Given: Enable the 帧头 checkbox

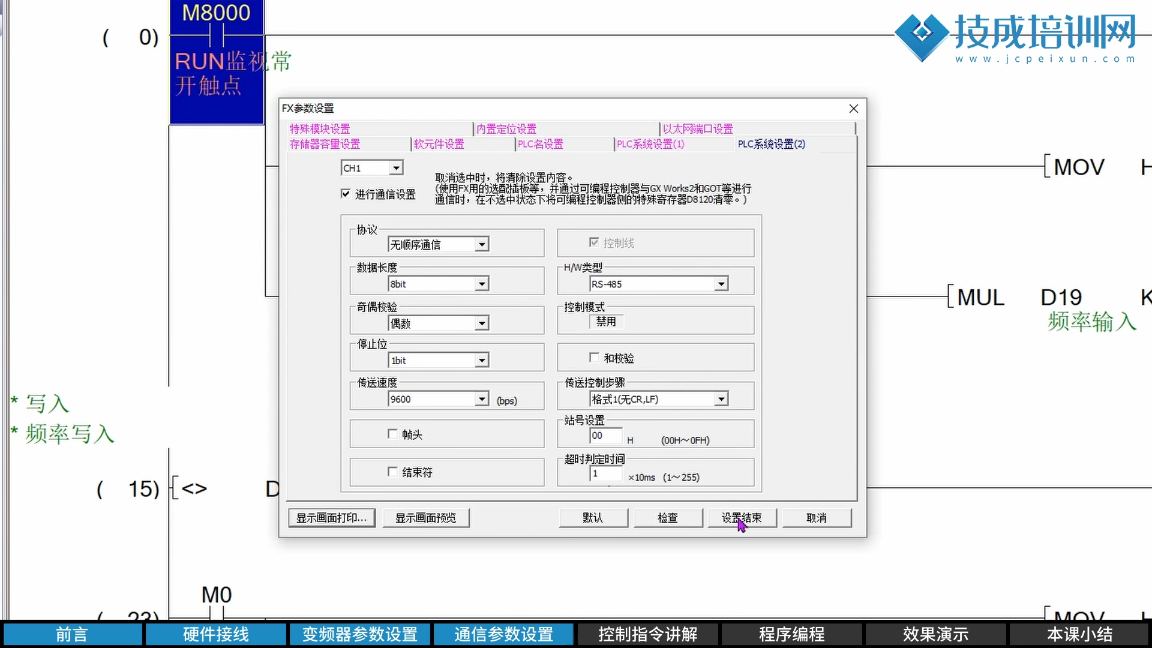Looking at the screenshot, I should point(392,434).
